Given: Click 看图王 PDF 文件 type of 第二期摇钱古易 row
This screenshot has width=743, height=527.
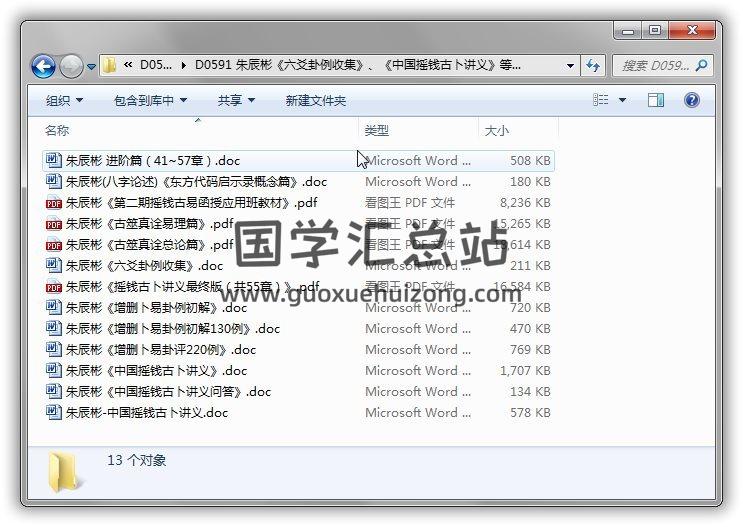Looking at the screenshot, I should (x=410, y=203).
